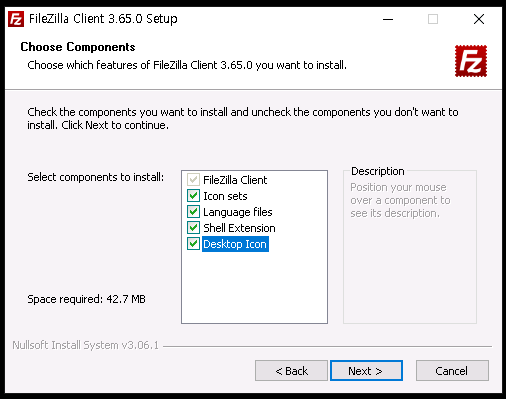Select the Language files component label

click(x=238, y=212)
